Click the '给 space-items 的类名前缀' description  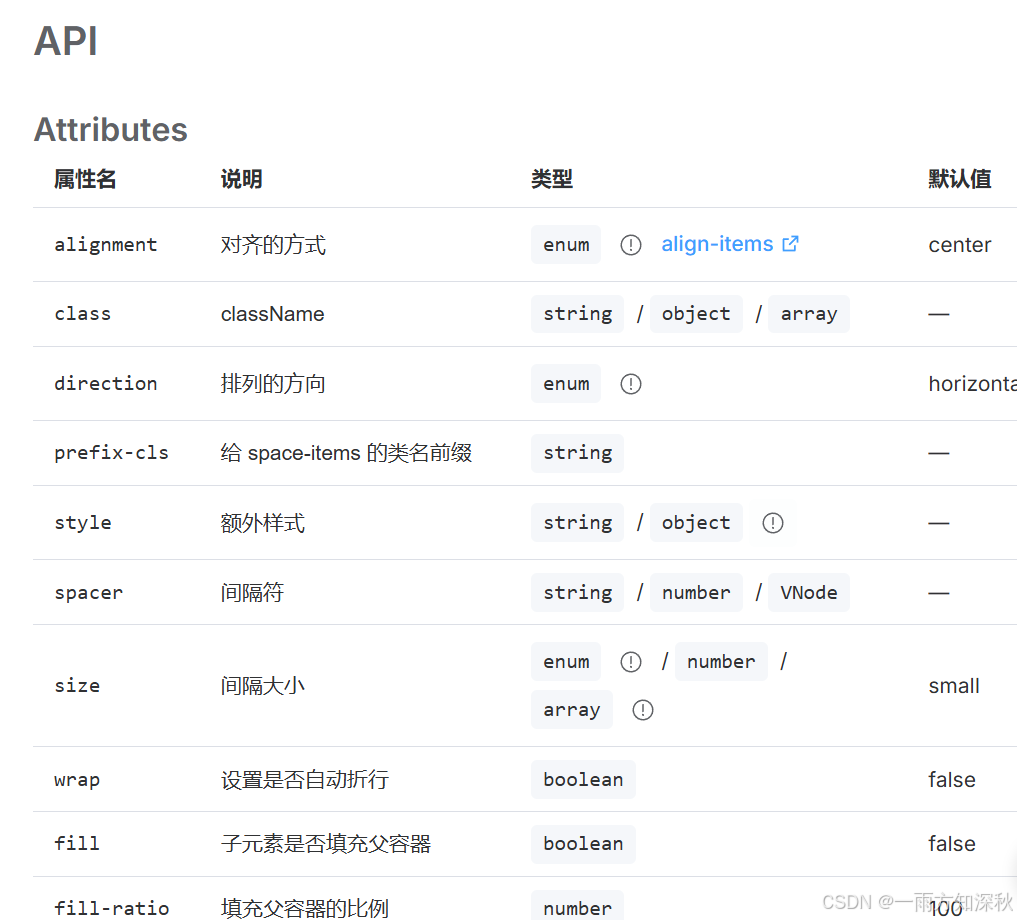pos(346,453)
